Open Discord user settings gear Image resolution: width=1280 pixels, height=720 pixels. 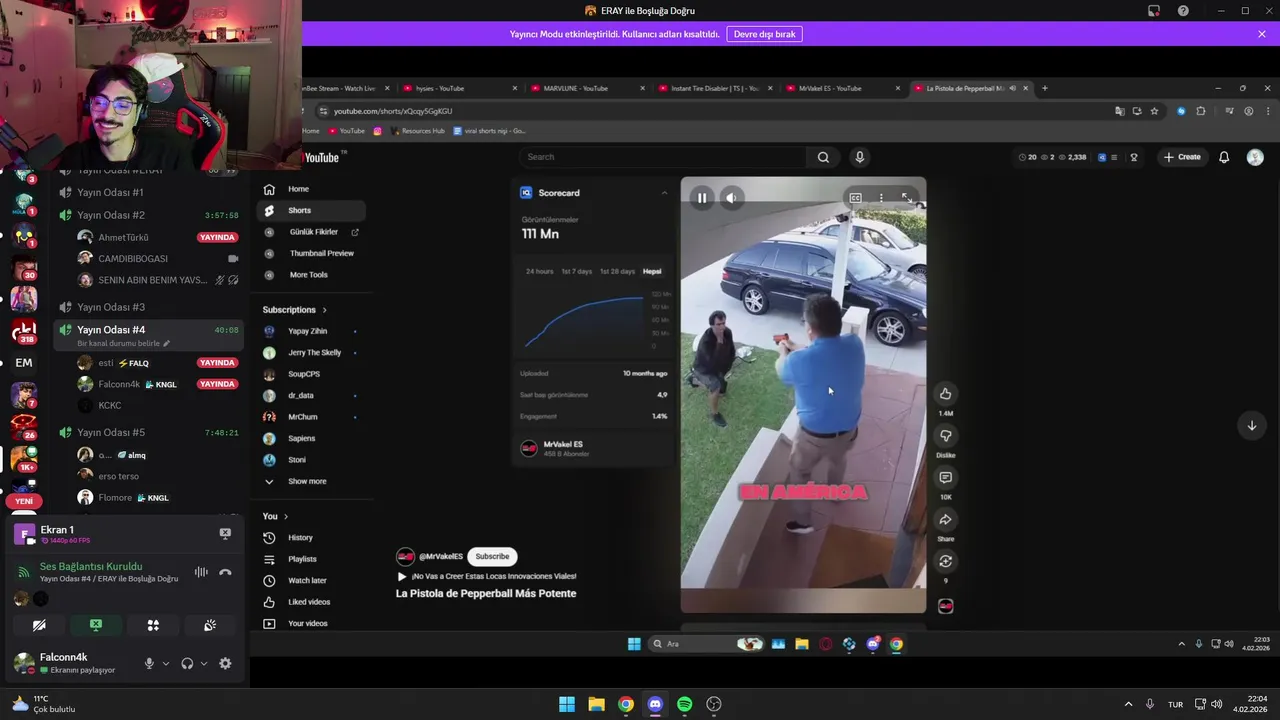click(x=225, y=663)
